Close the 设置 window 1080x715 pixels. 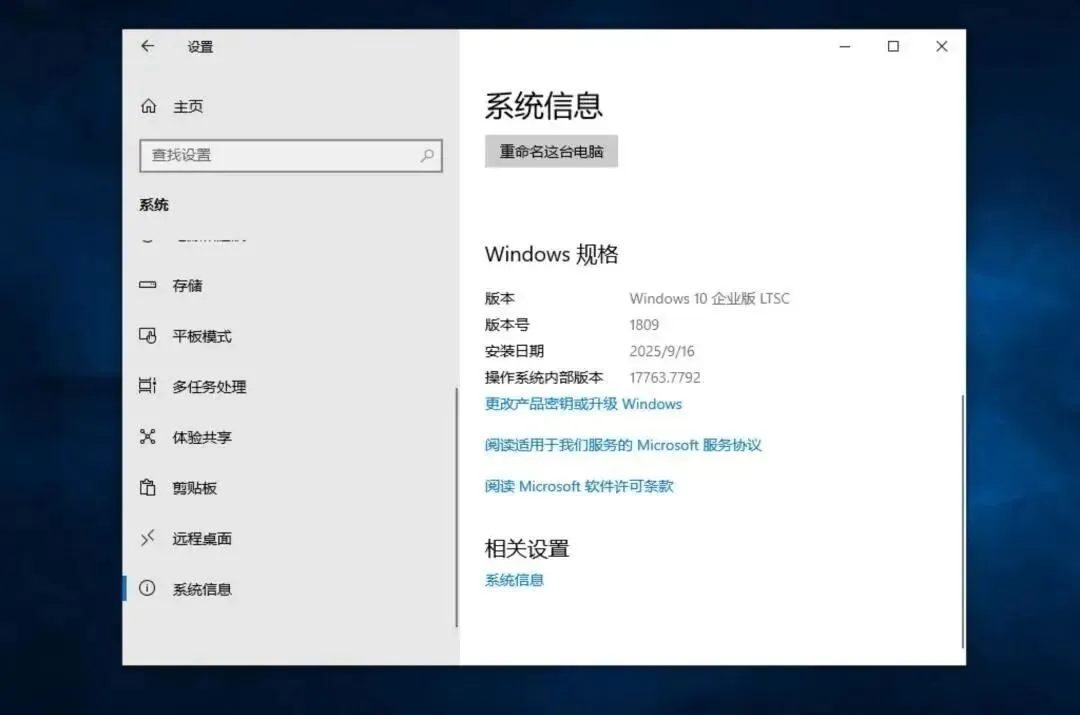[942, 46]
